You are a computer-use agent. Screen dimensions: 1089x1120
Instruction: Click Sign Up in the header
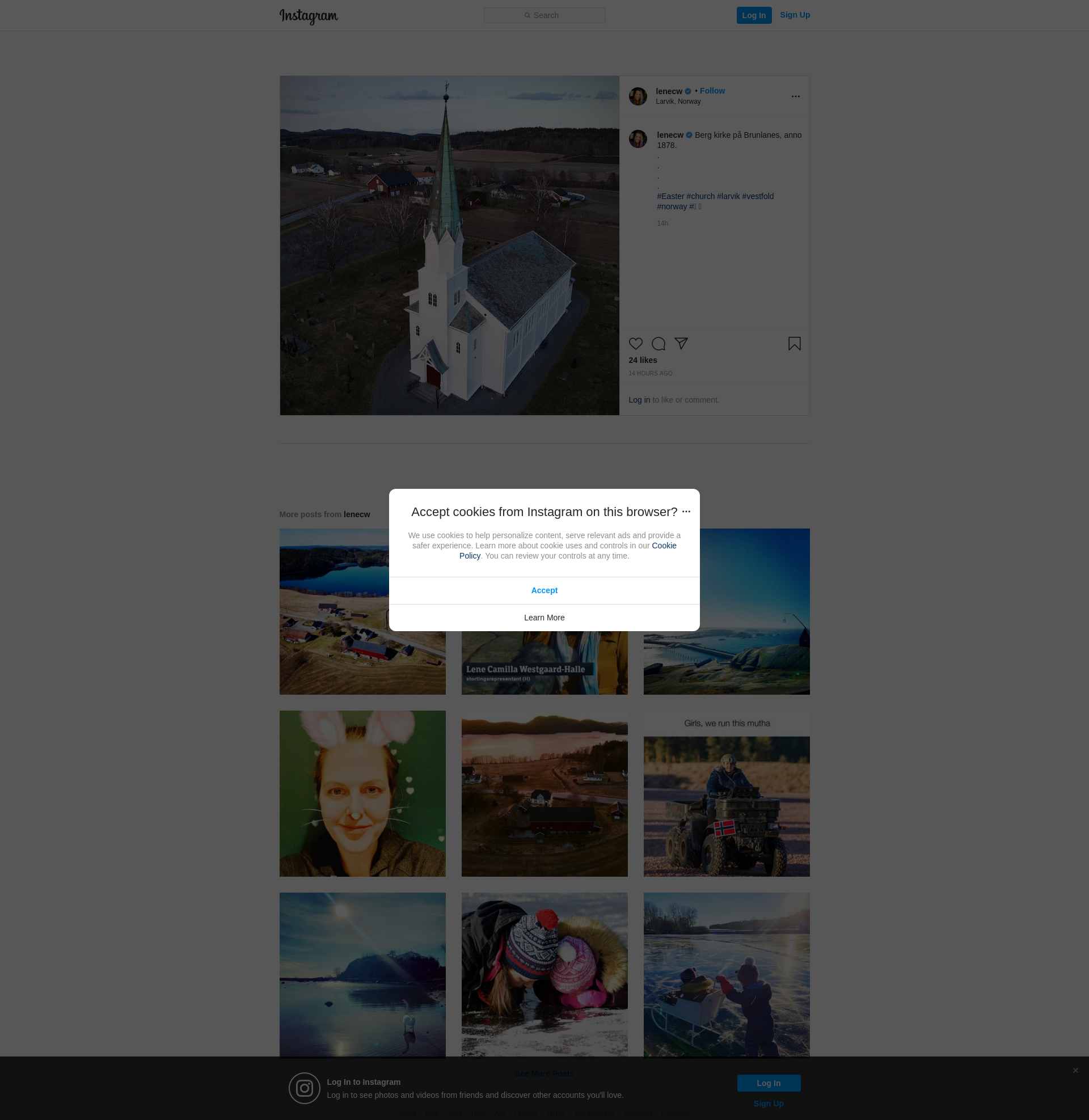pos(795,15)
